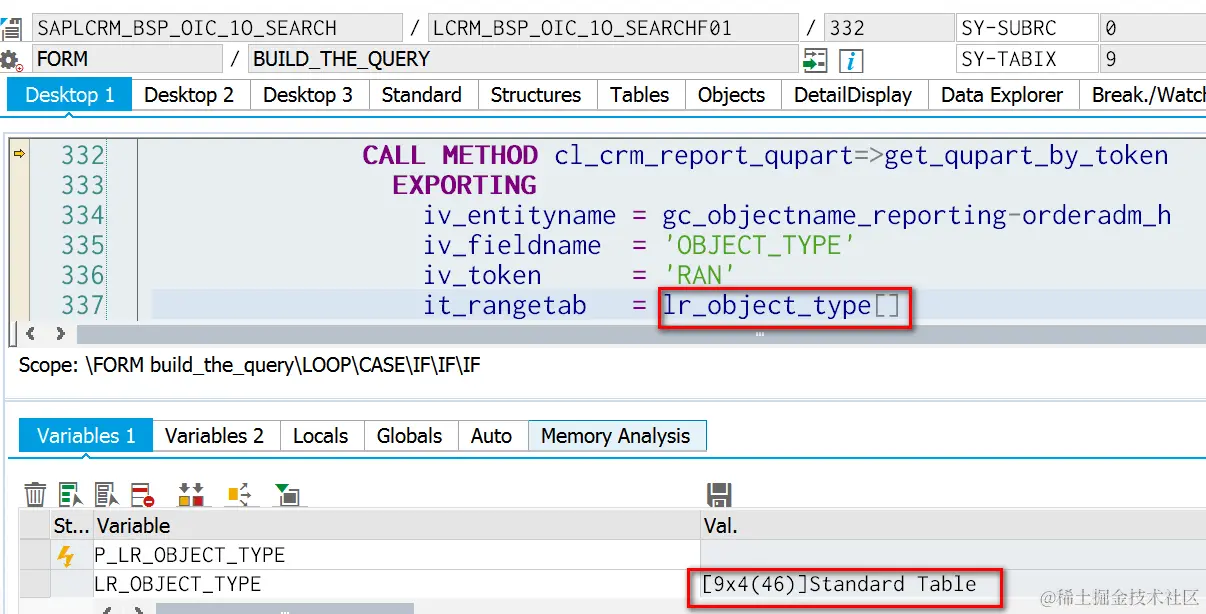Viewport: 1206px width, 614px height.
Task: Open the Data Explorer tab
Action: pyautogui.click(x=1002, y=95)
